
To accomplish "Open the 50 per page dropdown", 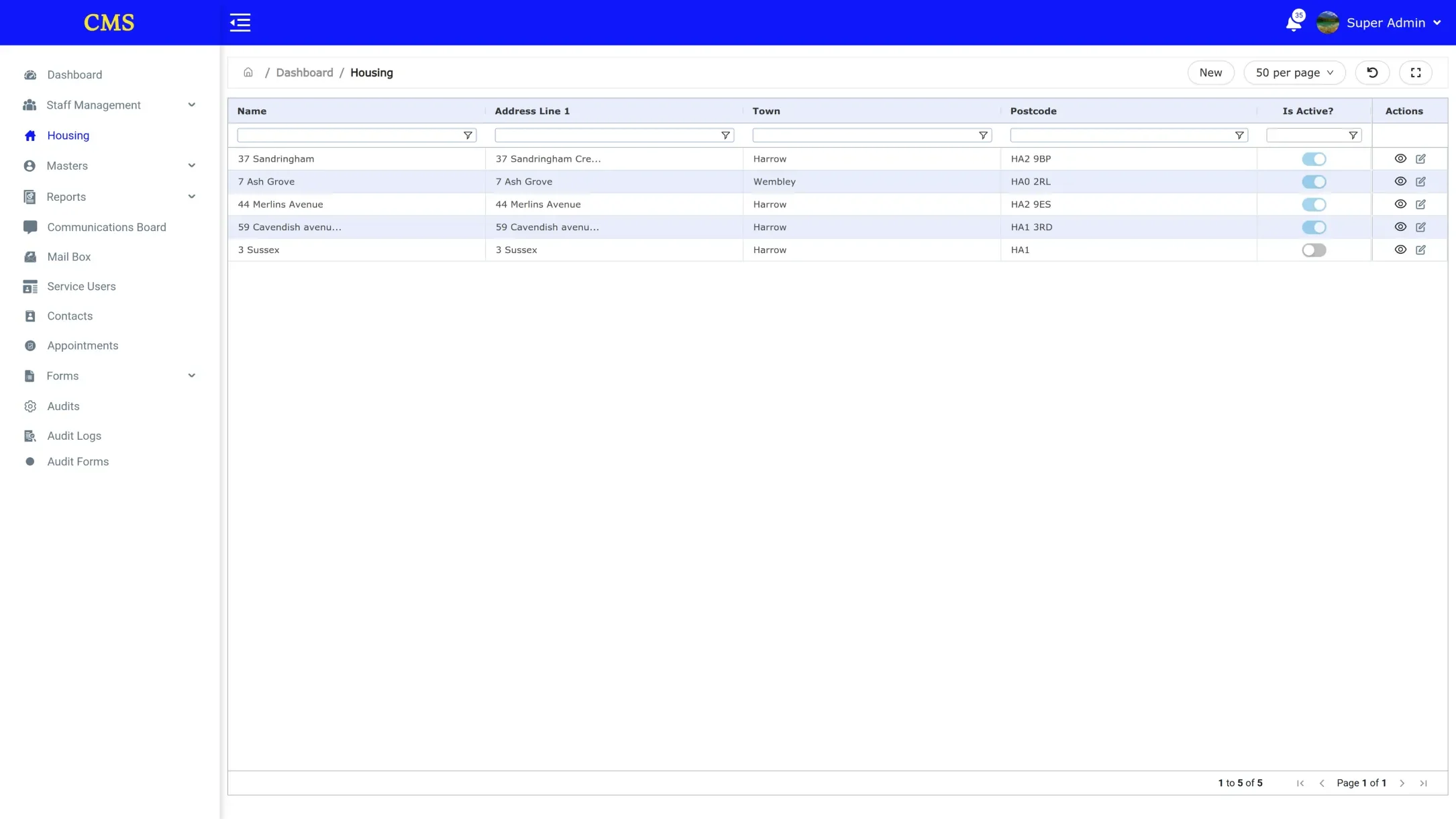I will 1294,73.
